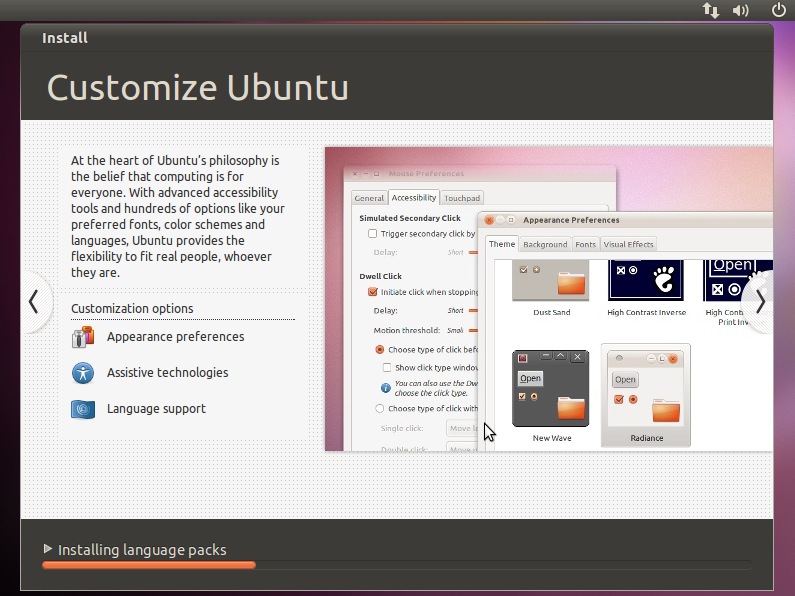Open the Single click dropdown
The width and height of the screenshot is (795, 596).
click(x=462, y=428)
